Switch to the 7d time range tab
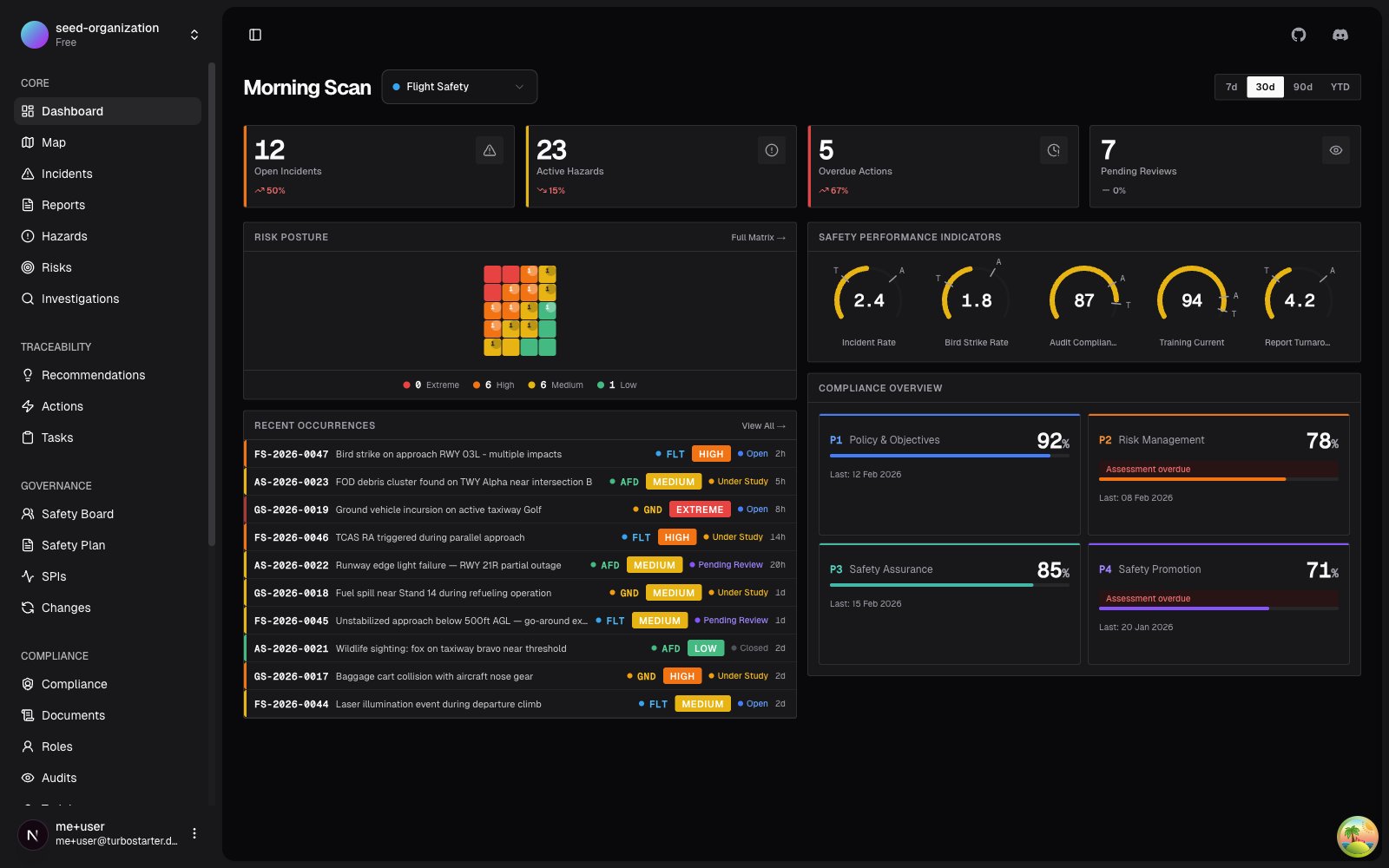 (1230, 87)
